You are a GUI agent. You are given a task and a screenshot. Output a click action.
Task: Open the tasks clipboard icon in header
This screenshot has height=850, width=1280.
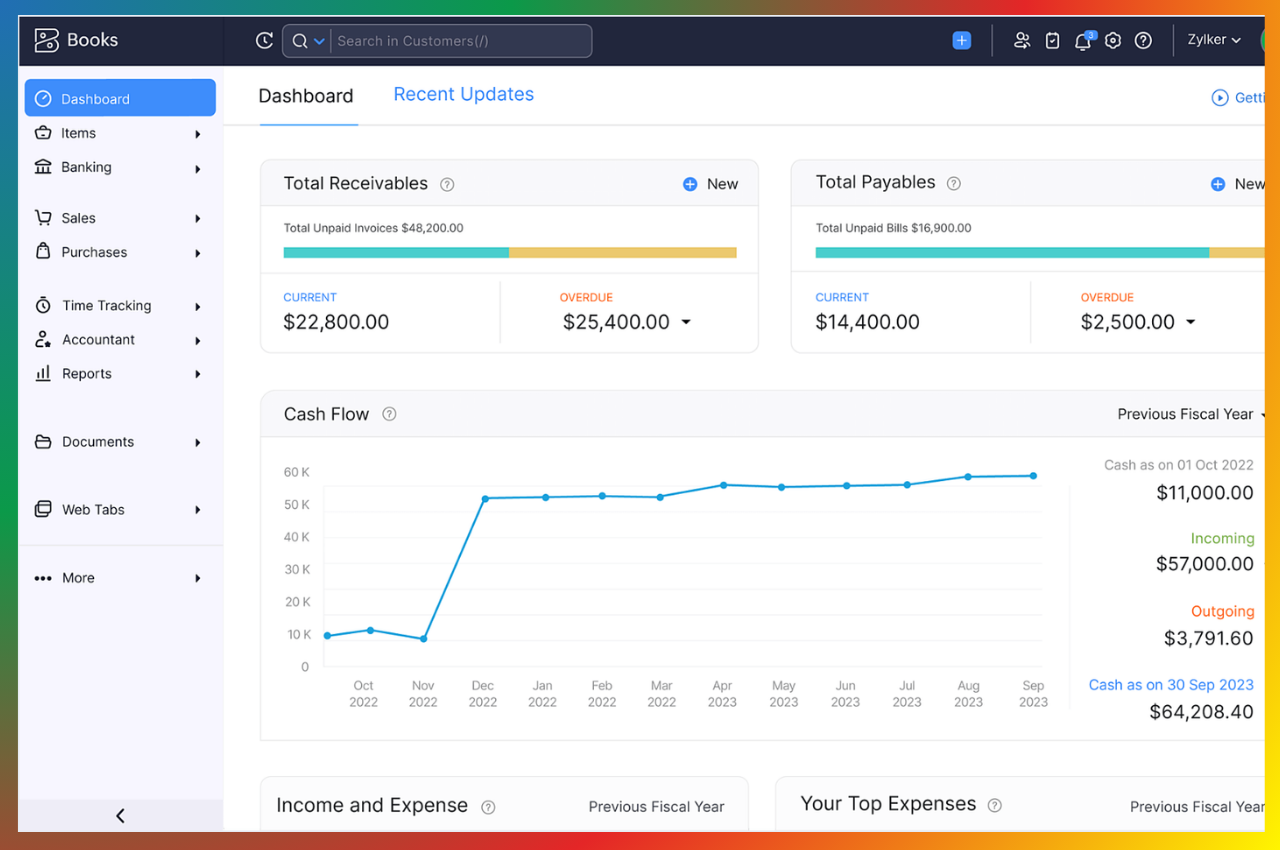pos(1052,41)
